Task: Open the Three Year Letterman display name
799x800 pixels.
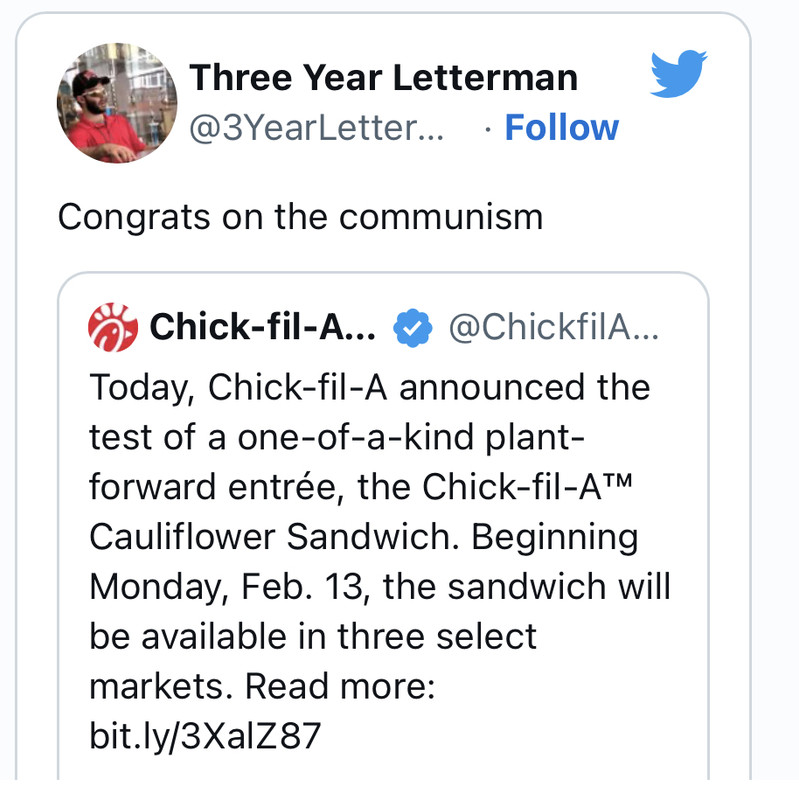Action: [x=383, y=77]
